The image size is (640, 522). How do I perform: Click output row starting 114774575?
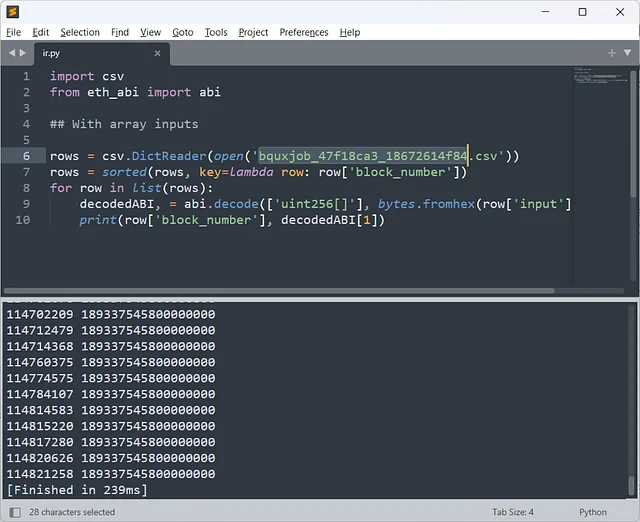click(x=111, y=378)
